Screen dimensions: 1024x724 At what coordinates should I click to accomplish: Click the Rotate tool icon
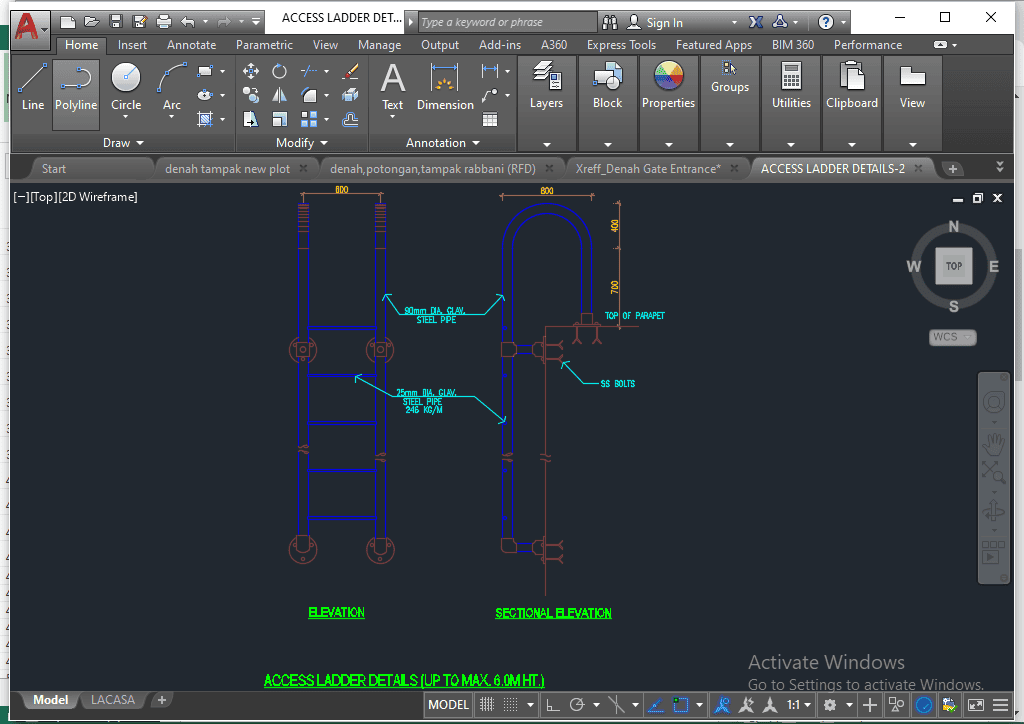(280, 71)
